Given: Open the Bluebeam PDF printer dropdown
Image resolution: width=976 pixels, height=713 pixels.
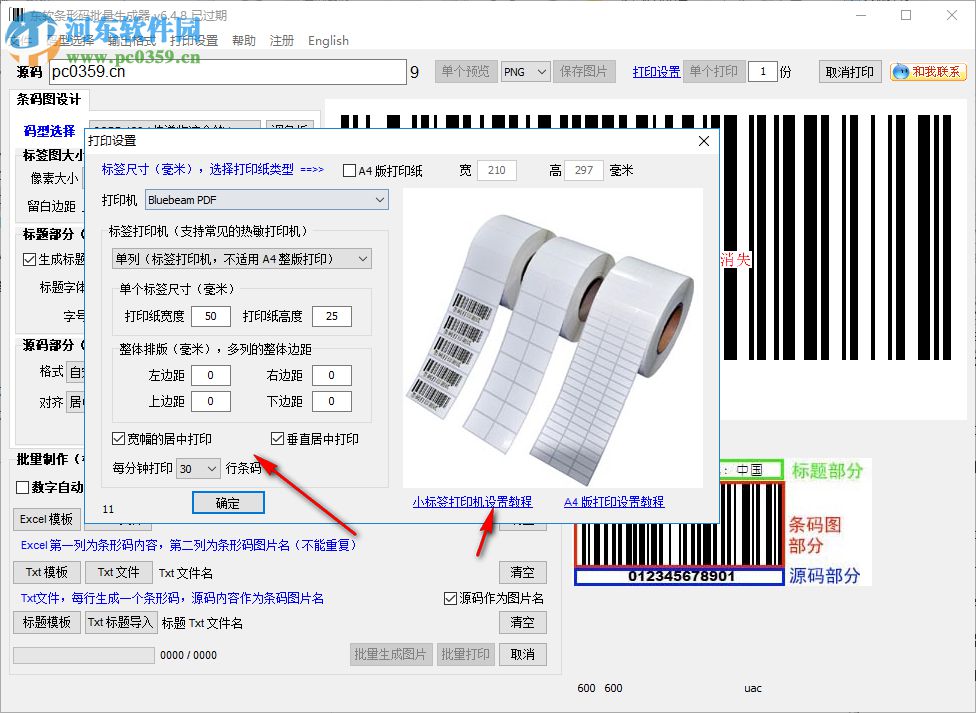Looking at the screenshot, I should pyautogui.click(x=379, y=199).
